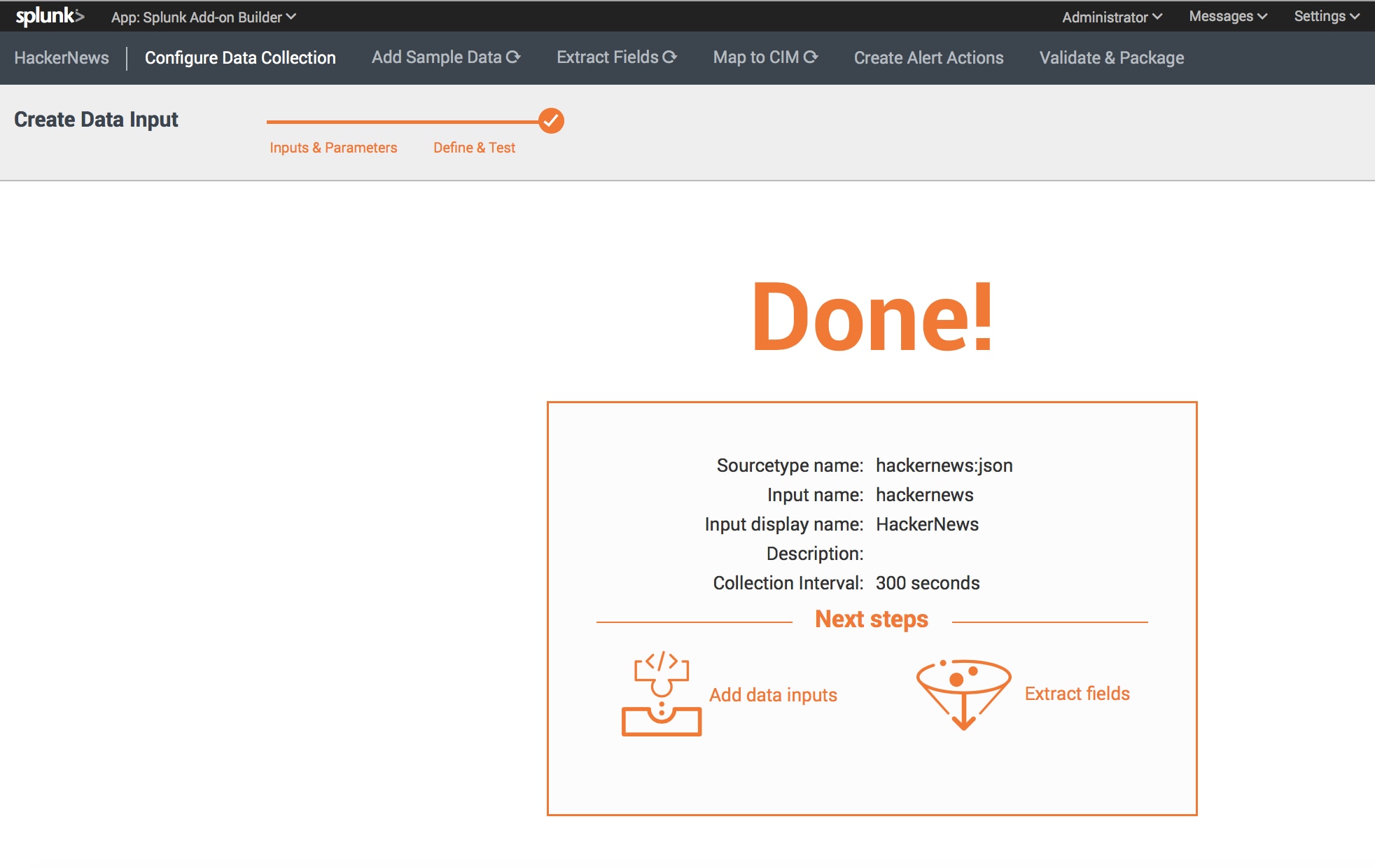Expand the Messages dropdown
Screen dimensions: 1375x868
pos(1227,16)
